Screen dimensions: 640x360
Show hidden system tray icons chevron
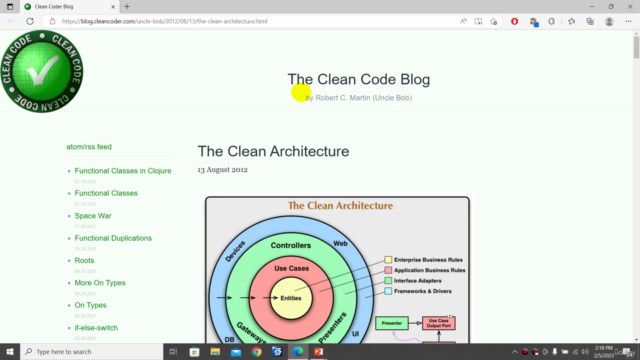click(515, 352)
